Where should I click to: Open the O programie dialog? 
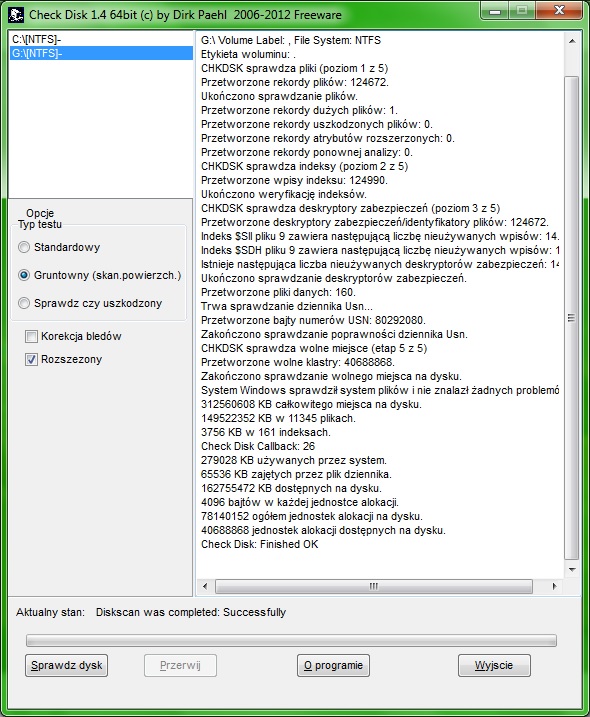(333, 665)
